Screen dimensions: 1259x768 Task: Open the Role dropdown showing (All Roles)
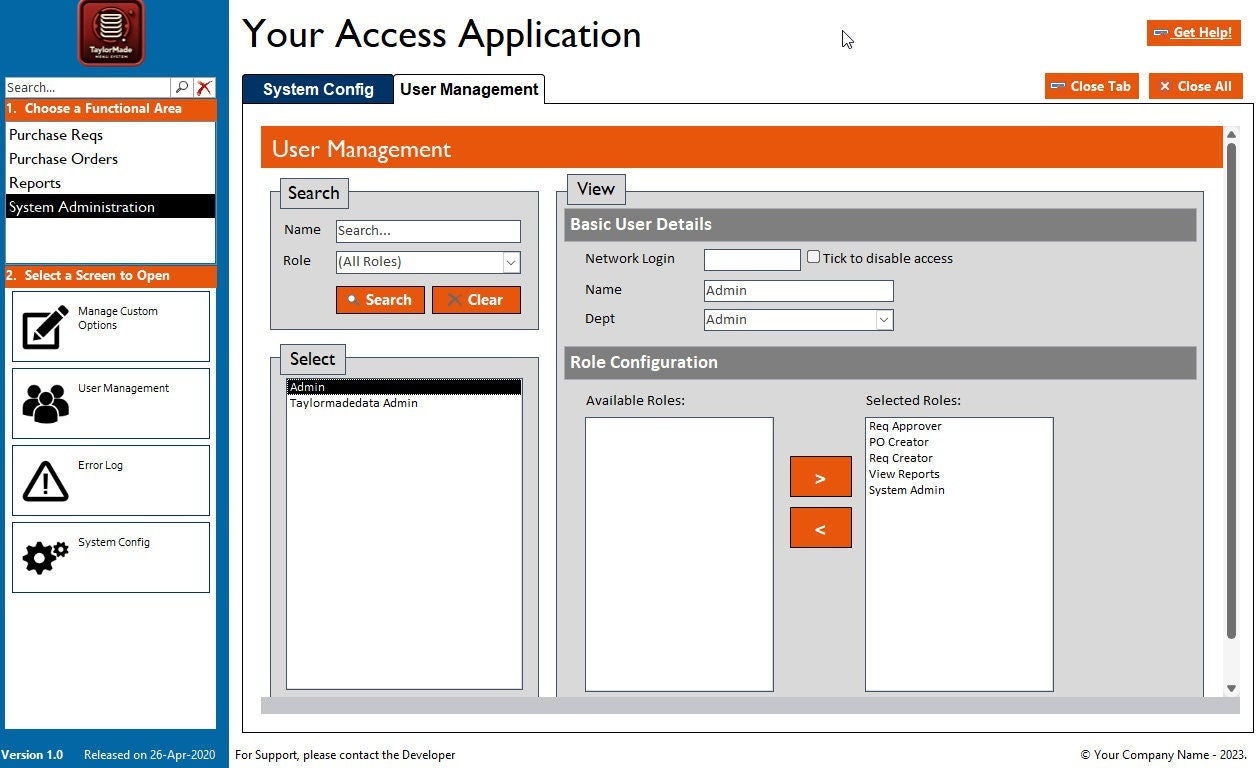[x=511, y=261]
